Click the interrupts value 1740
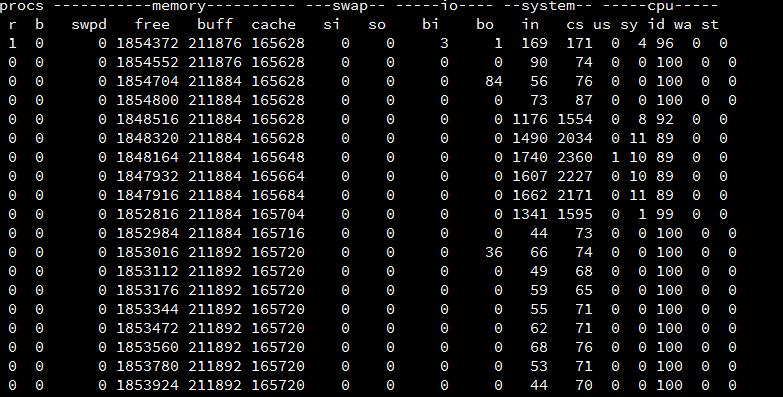 click(530, 157)
